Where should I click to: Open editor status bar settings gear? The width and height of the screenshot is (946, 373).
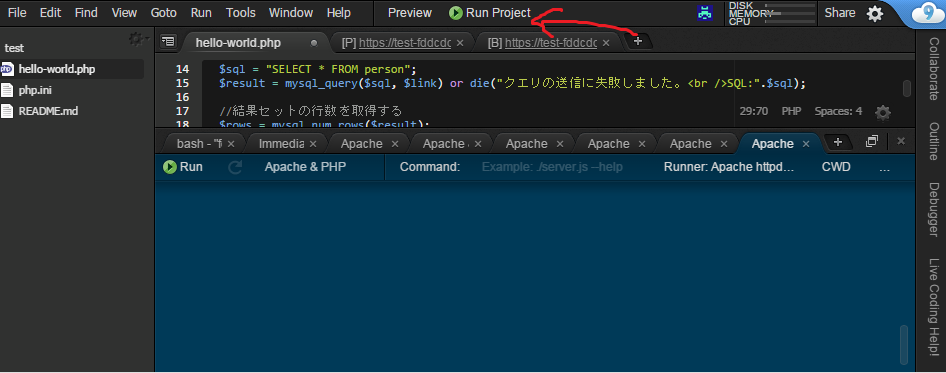click(x=883, y=112)
